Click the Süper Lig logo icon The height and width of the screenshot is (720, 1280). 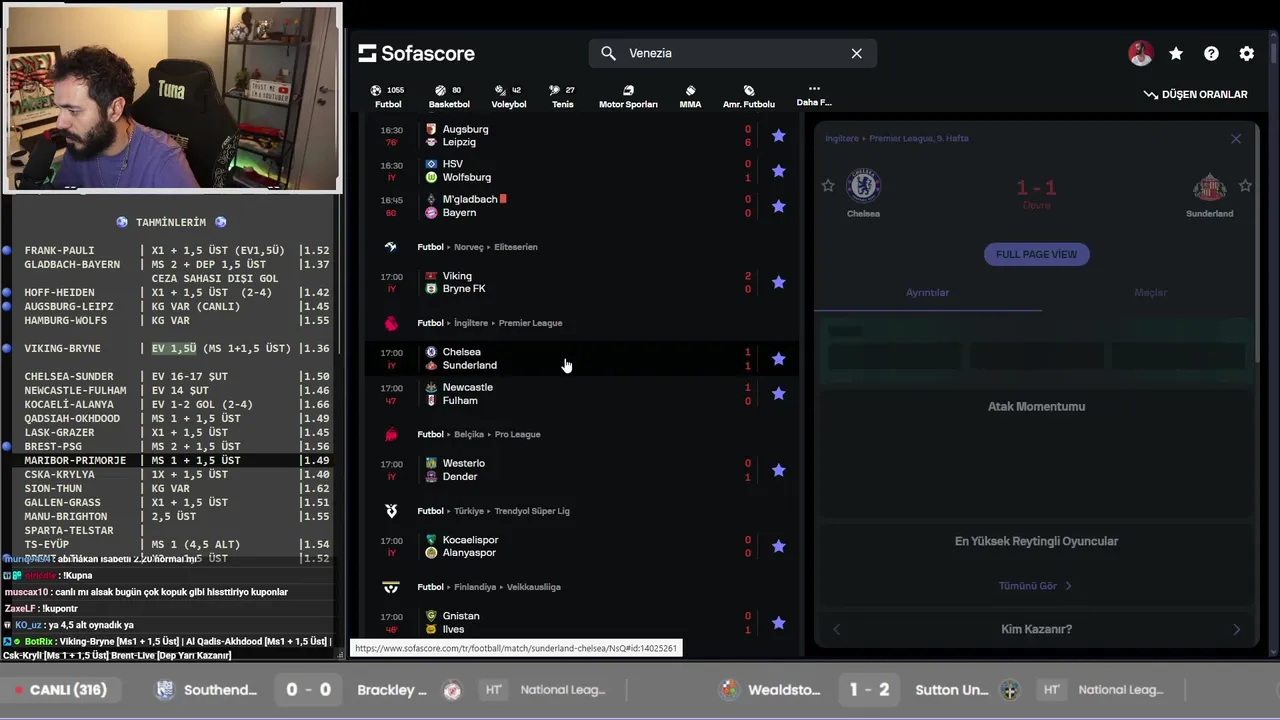point(391,511)
